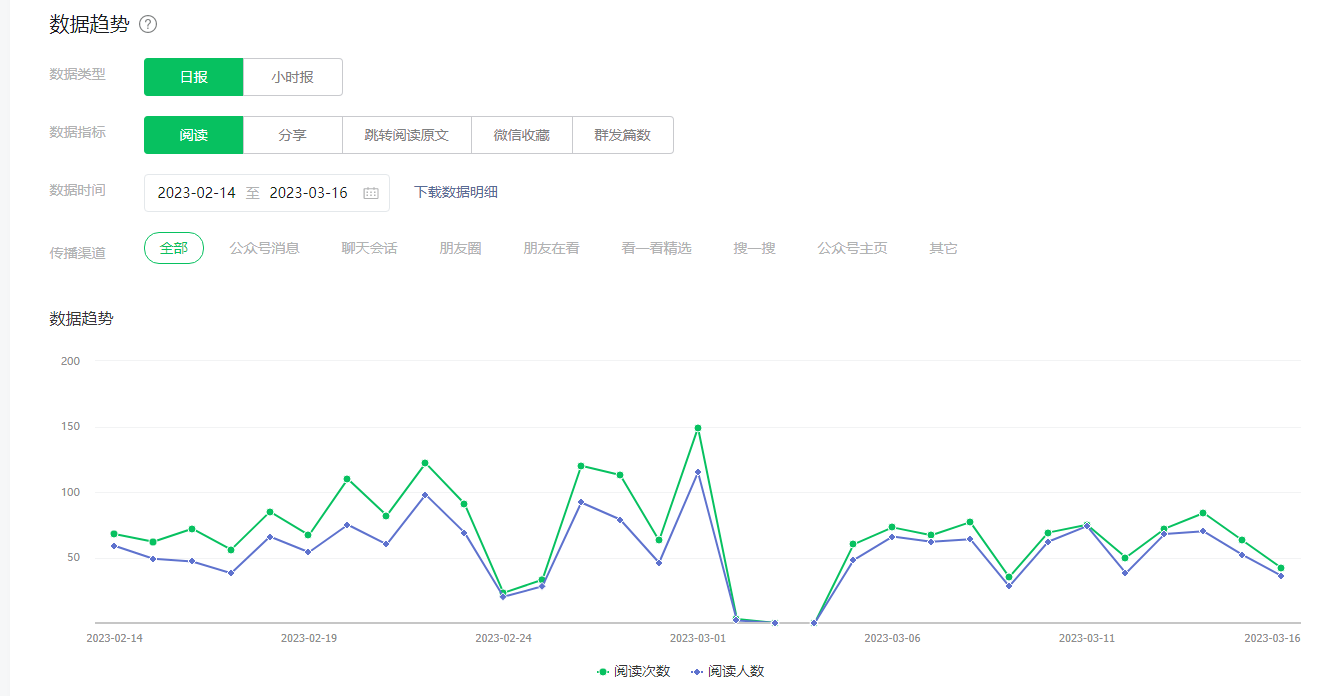Filter by 公众号消息 channel
The image size is (1337, 696).
pyautogui.click(x=265, y=248)
